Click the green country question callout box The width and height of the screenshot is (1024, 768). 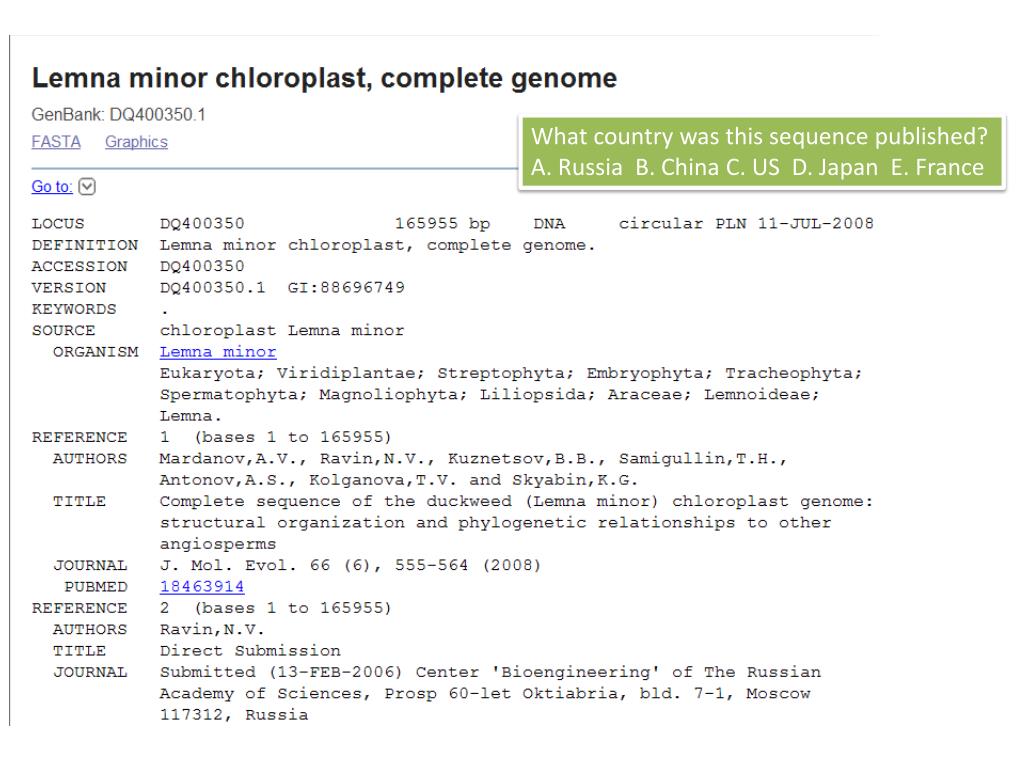(x=761, y=152)
